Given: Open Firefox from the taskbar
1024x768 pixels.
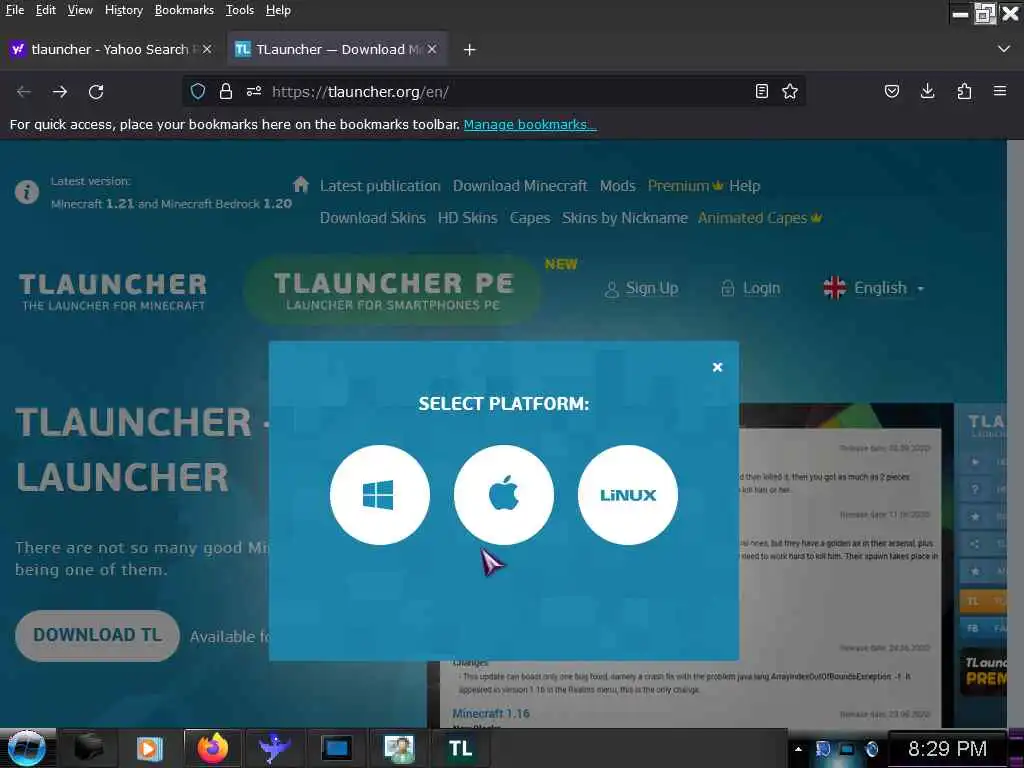Looking at the screenshot, I should (213, 748).
